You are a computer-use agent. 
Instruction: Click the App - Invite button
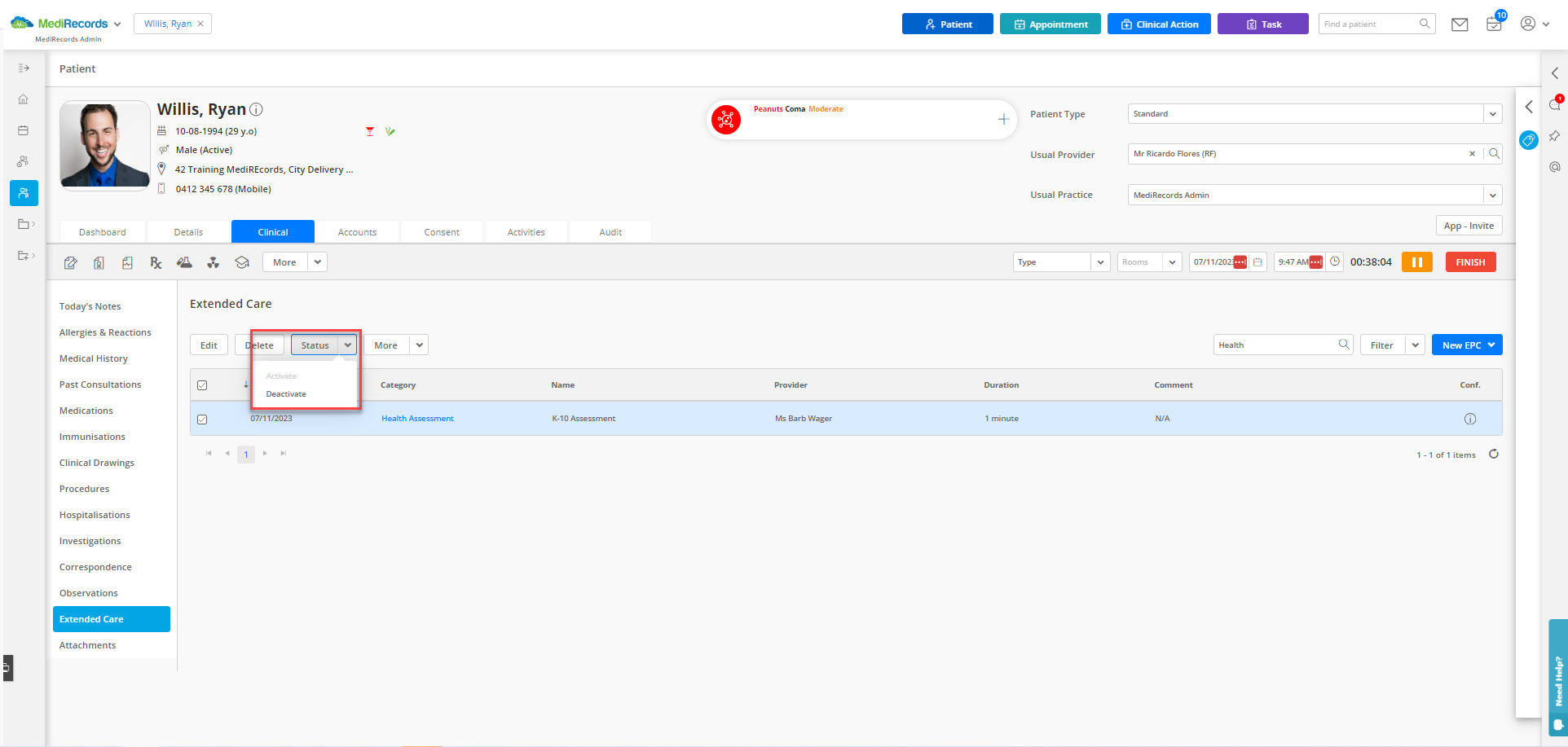pos(1469,226)
